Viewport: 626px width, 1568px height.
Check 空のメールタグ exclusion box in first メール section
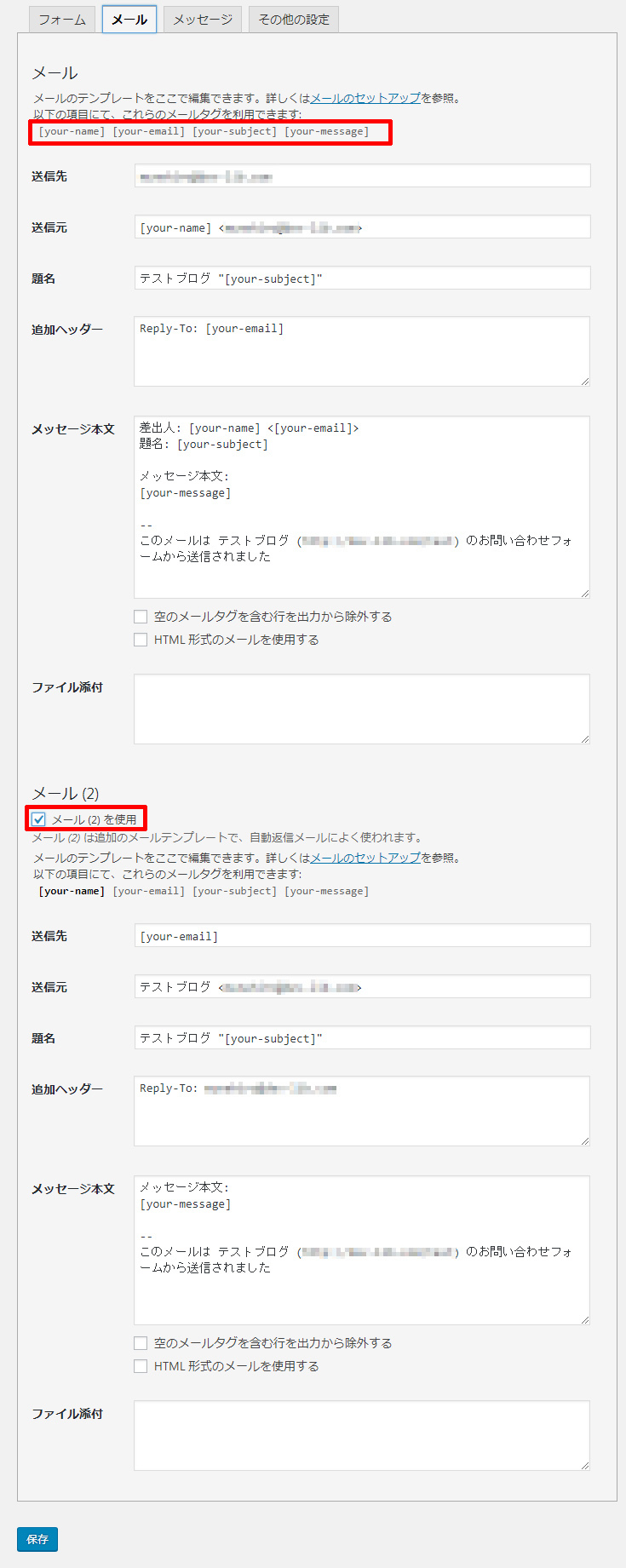[x=141, y=617]
